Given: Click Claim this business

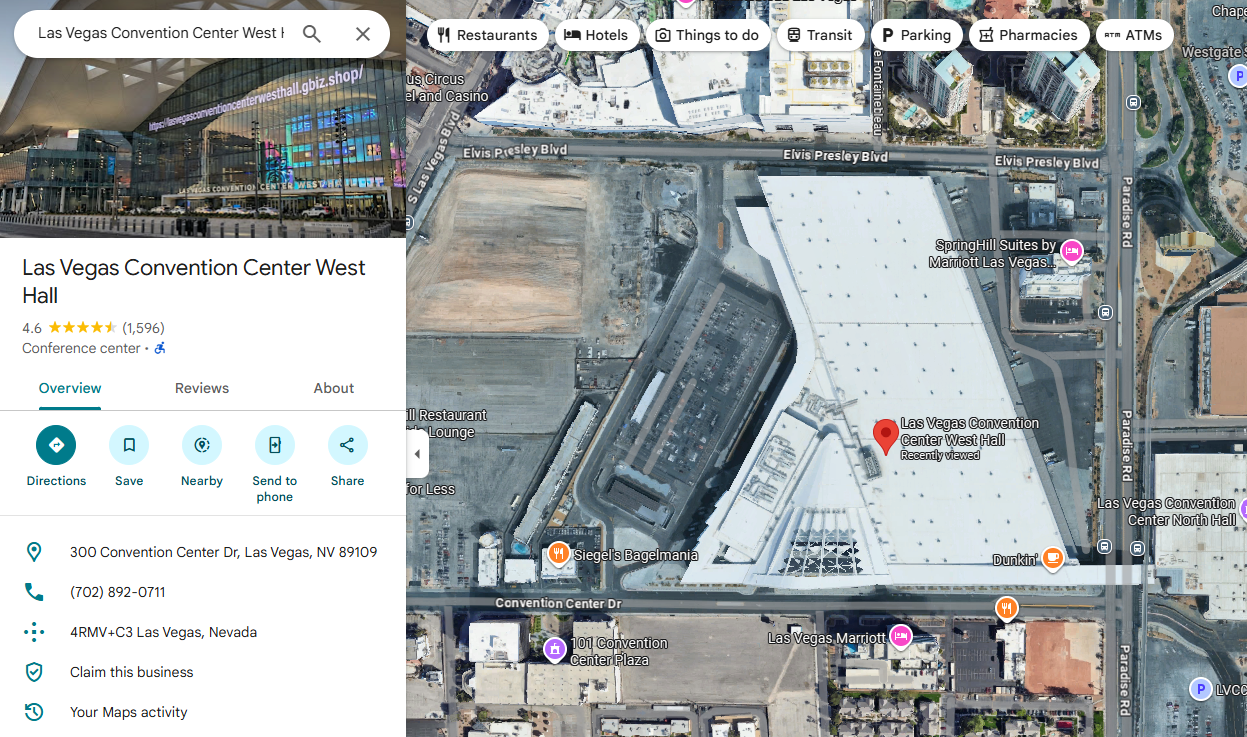Looking at the screenshot, I should coord(131,672).
